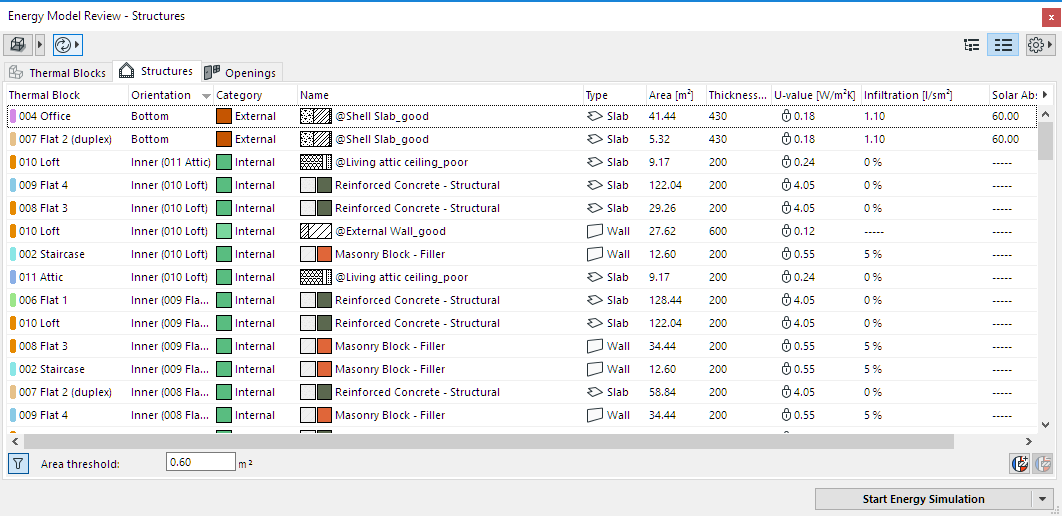This screenshot has width=1062, height=516.
Task: Click lock icon in 002 Staircase 009 Flat row
Action: [x=786, y=370]
